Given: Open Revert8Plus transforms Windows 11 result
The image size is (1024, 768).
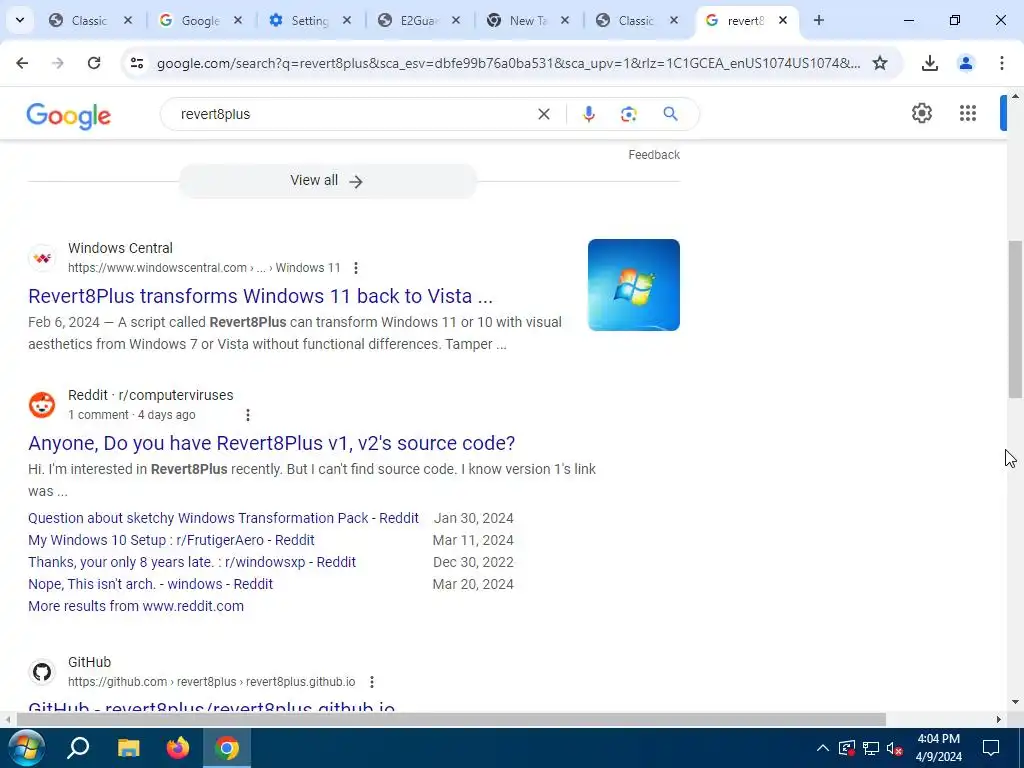Looking at the screenshot, I should coord(260,296).
